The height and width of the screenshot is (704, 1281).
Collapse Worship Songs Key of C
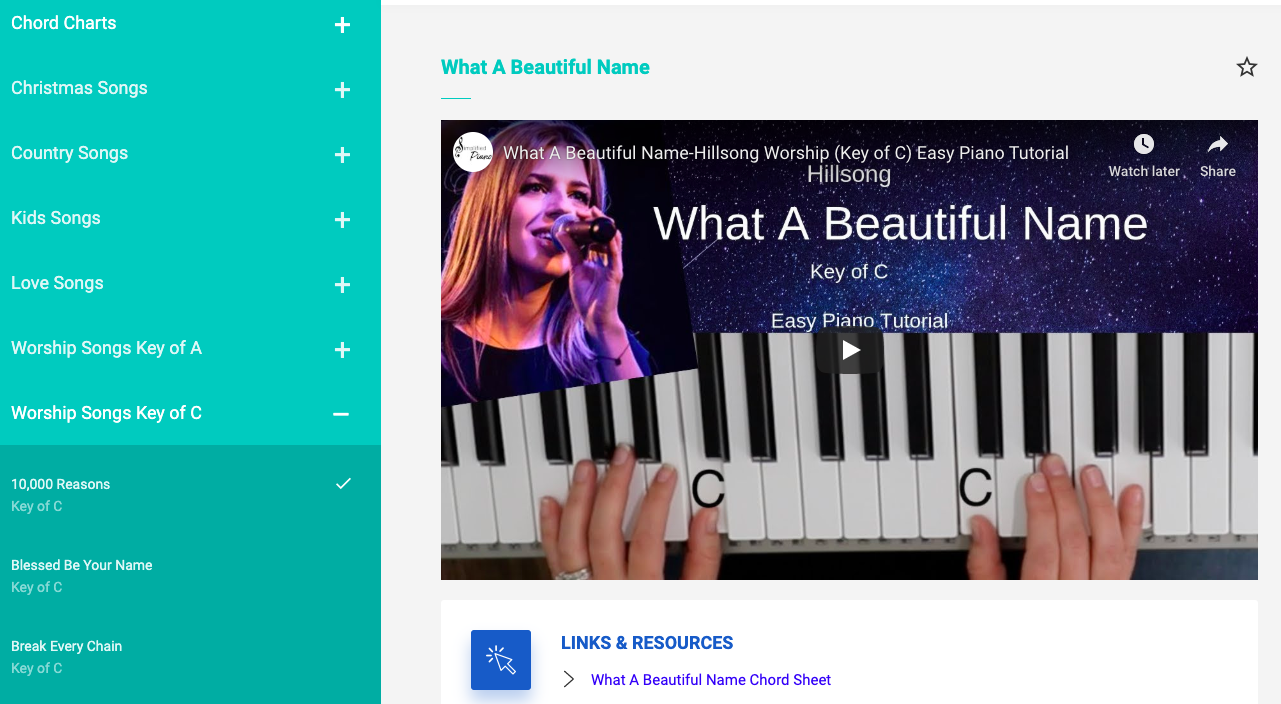tap(341, 414)
